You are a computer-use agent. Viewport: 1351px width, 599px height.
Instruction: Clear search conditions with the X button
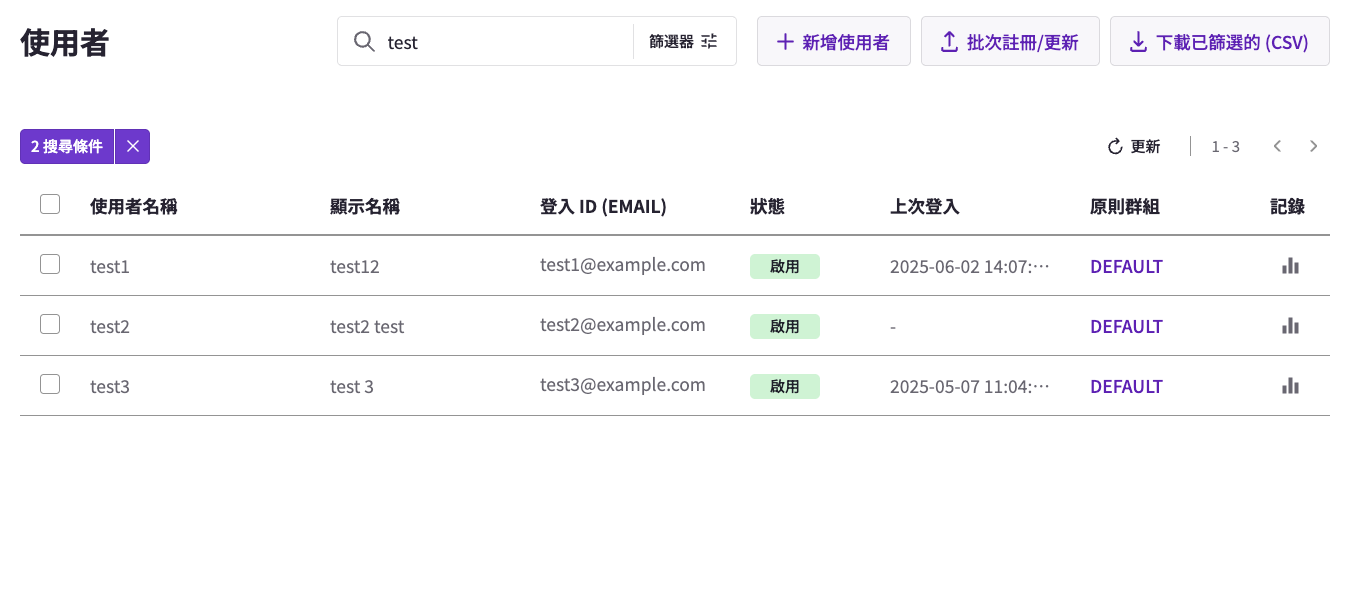point(132,147)
